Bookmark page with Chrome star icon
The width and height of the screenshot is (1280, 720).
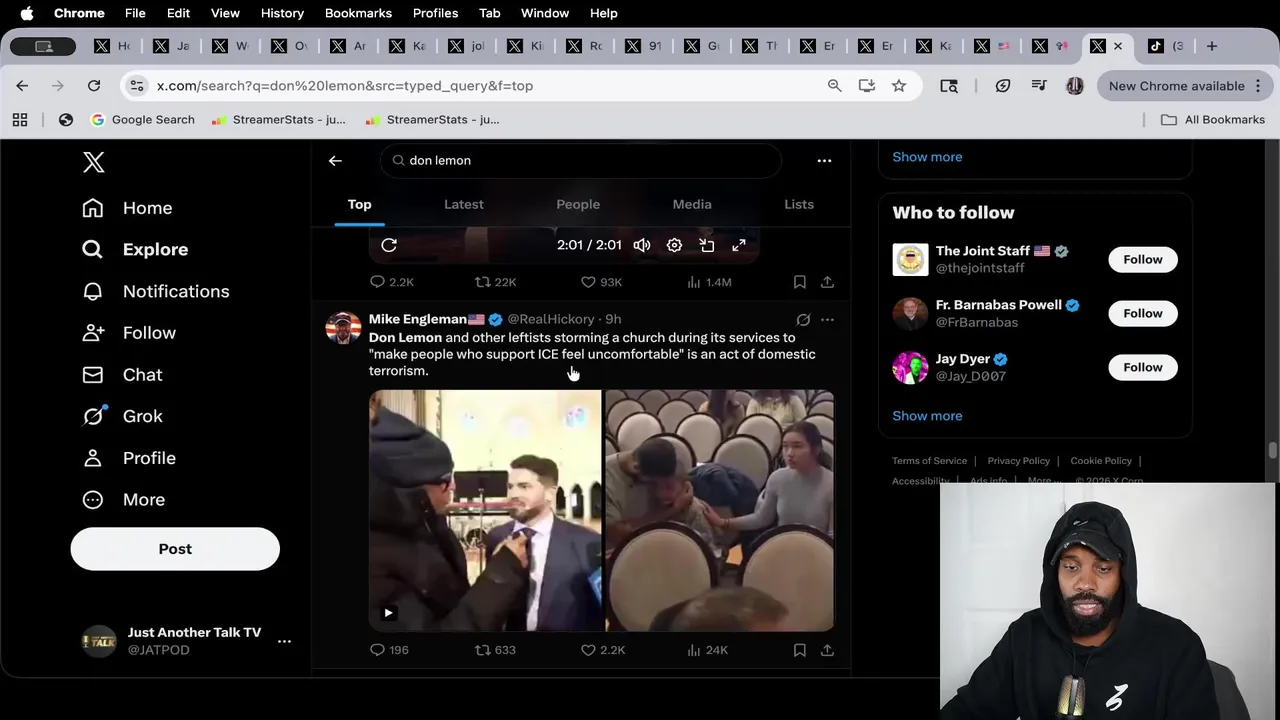click(x=899, y=86)
